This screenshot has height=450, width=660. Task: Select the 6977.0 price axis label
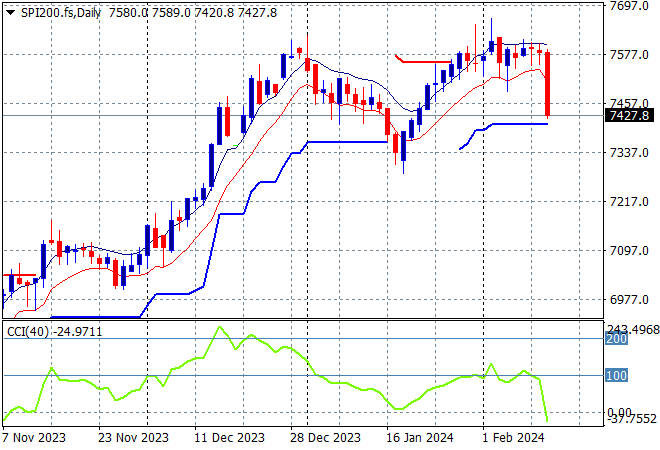point(629,300)
